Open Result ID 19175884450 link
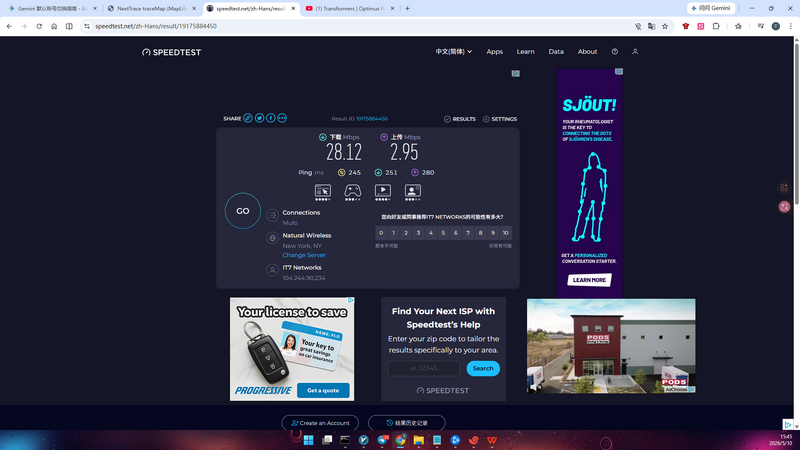 pyautogui.click(x=372, y=118)
